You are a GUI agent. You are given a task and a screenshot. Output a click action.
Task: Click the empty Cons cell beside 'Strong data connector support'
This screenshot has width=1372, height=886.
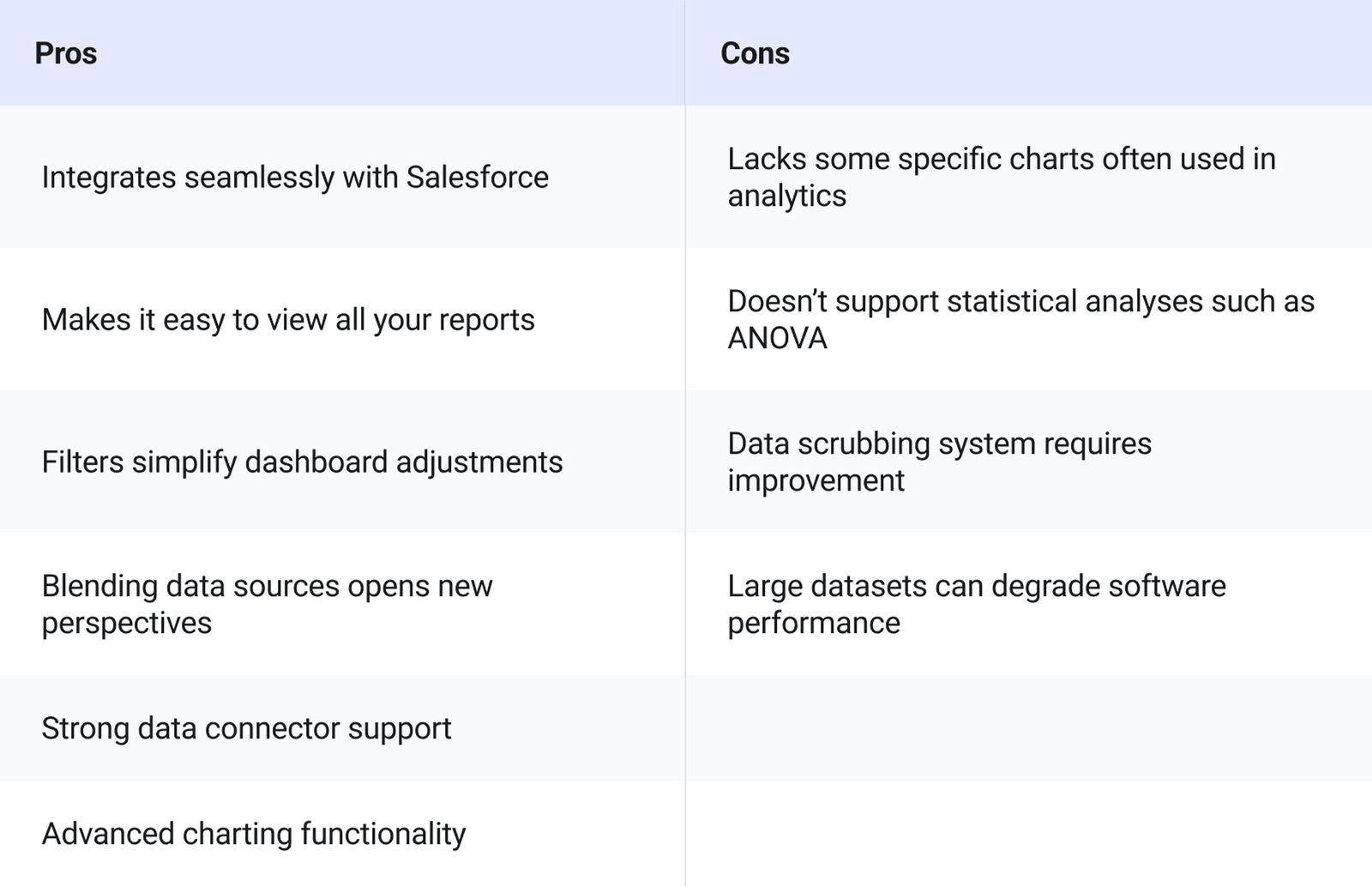click(x=1028, y=728)
